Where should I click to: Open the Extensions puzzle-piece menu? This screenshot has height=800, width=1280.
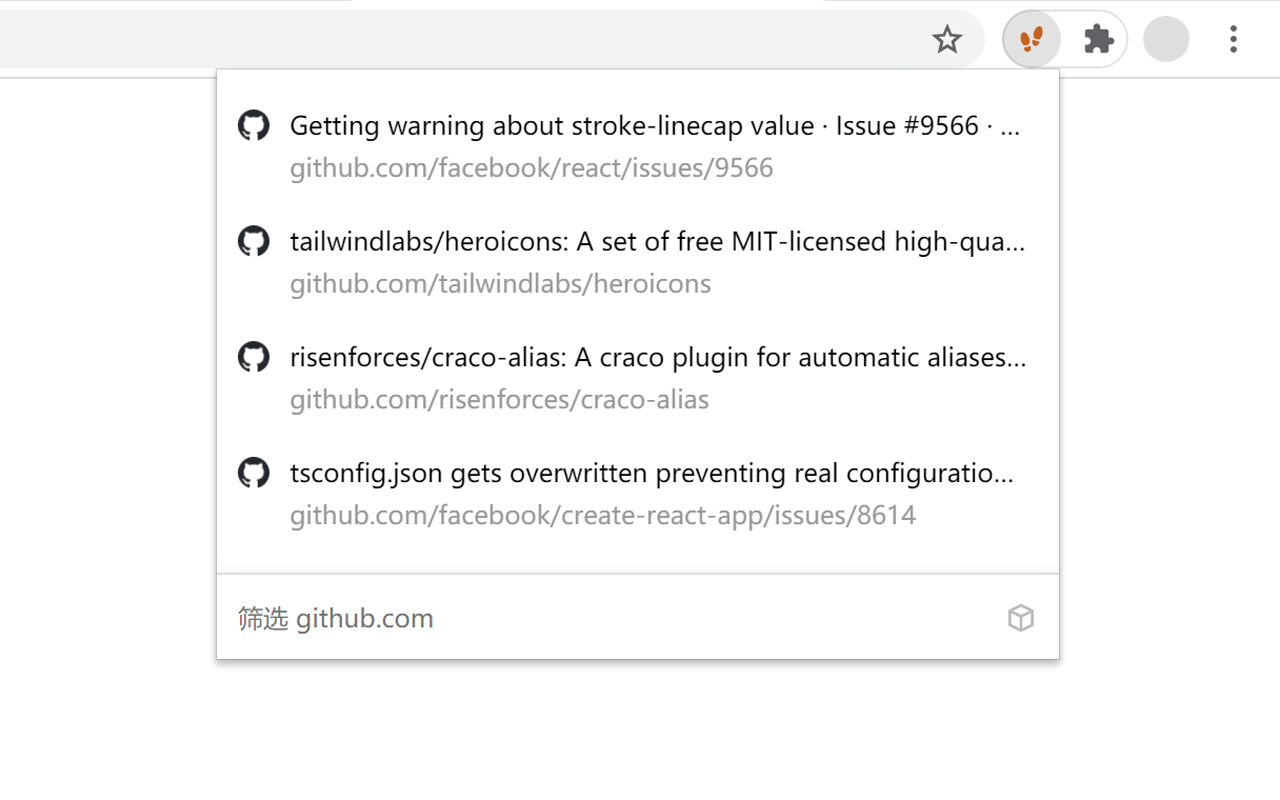point(1098,40)
